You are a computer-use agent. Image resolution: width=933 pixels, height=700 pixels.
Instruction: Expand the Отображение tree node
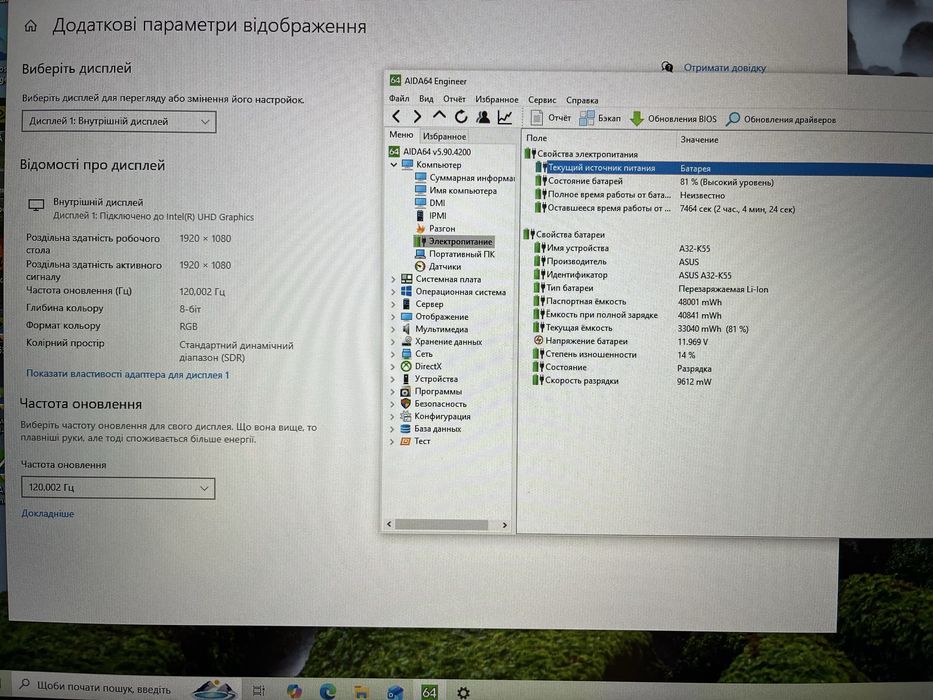[x=393, y=317]
